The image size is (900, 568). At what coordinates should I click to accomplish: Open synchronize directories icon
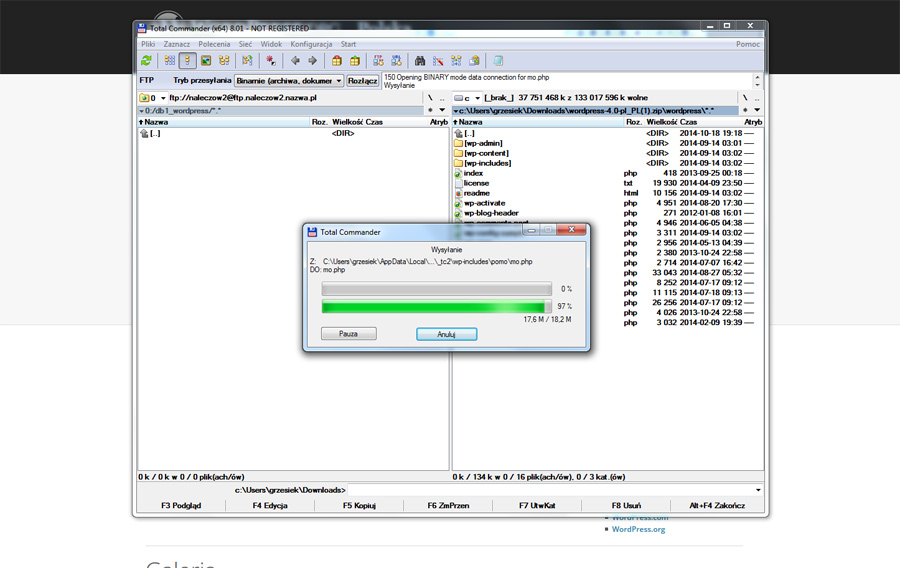[456, 61]
